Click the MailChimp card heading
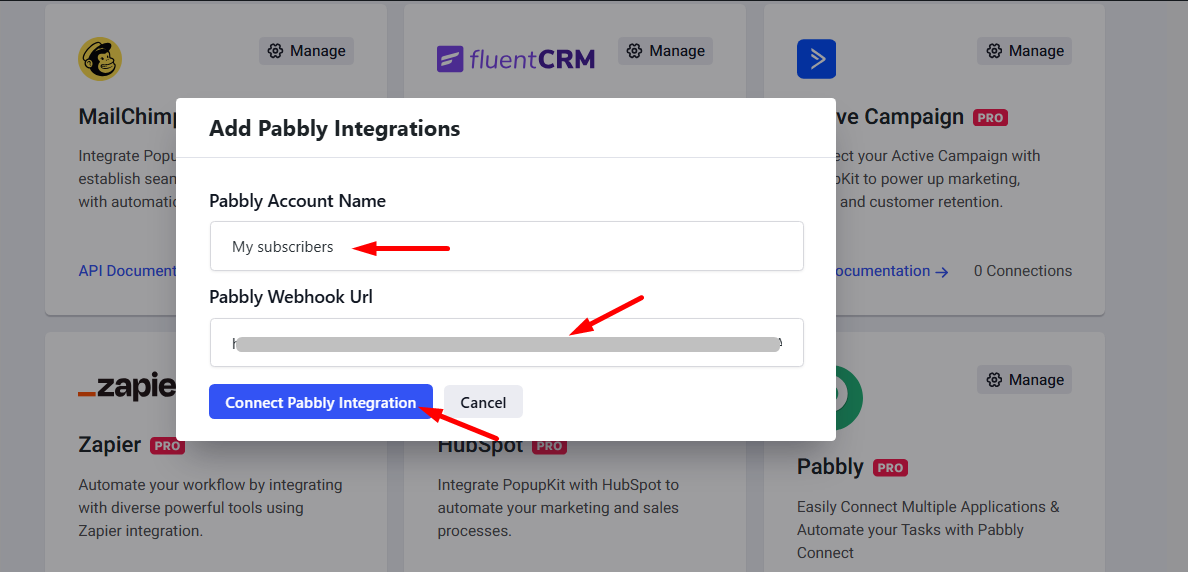 point(127,117)
